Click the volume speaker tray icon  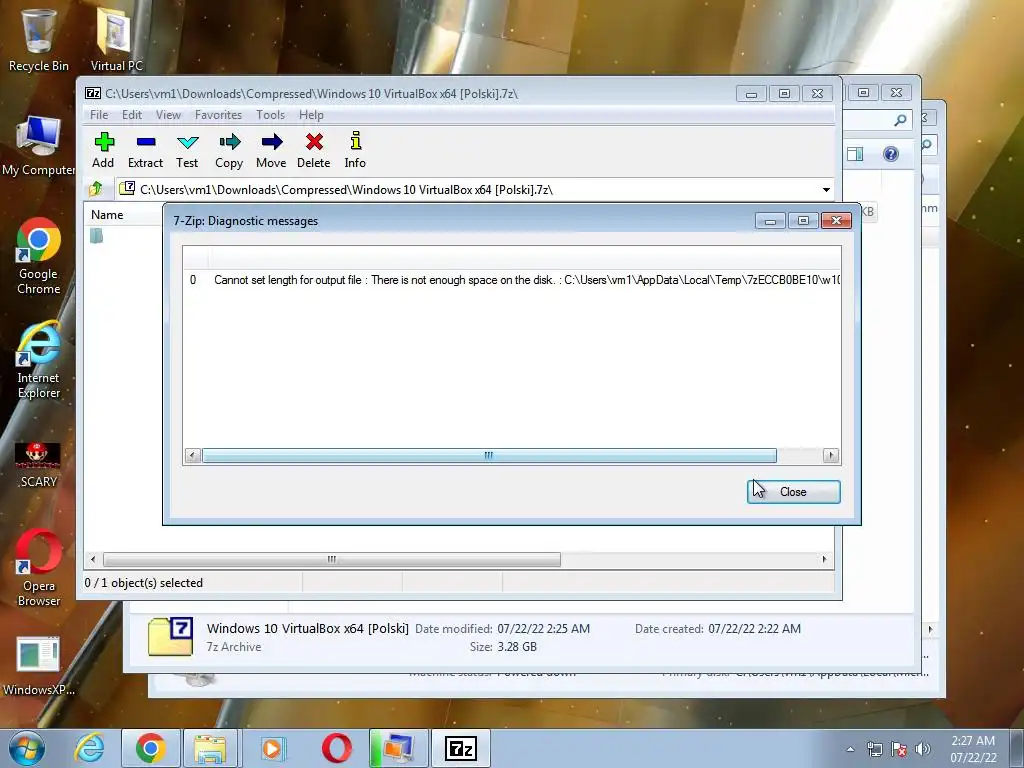pos(923,749)
